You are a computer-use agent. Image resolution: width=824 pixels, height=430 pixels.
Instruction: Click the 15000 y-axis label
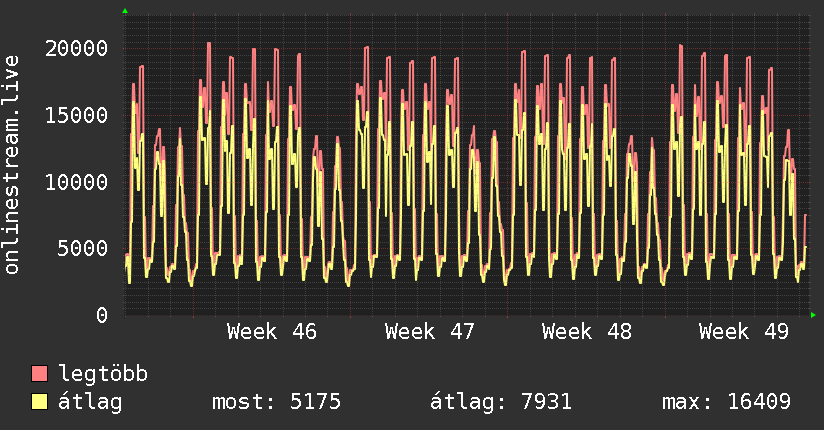point(76,116)
